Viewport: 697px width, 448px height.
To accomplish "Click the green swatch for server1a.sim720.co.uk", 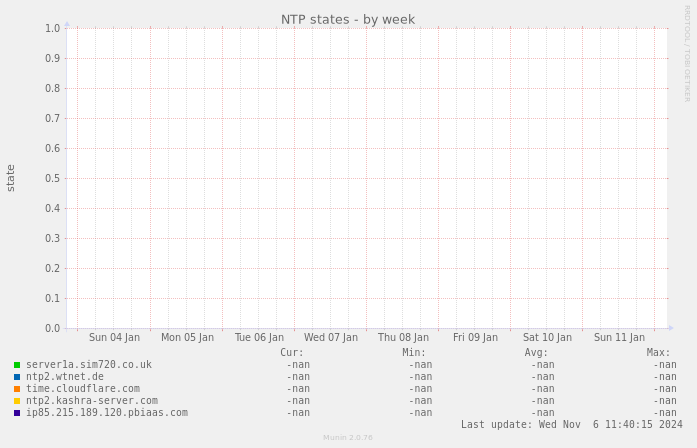I will click(x=17, y=365).
